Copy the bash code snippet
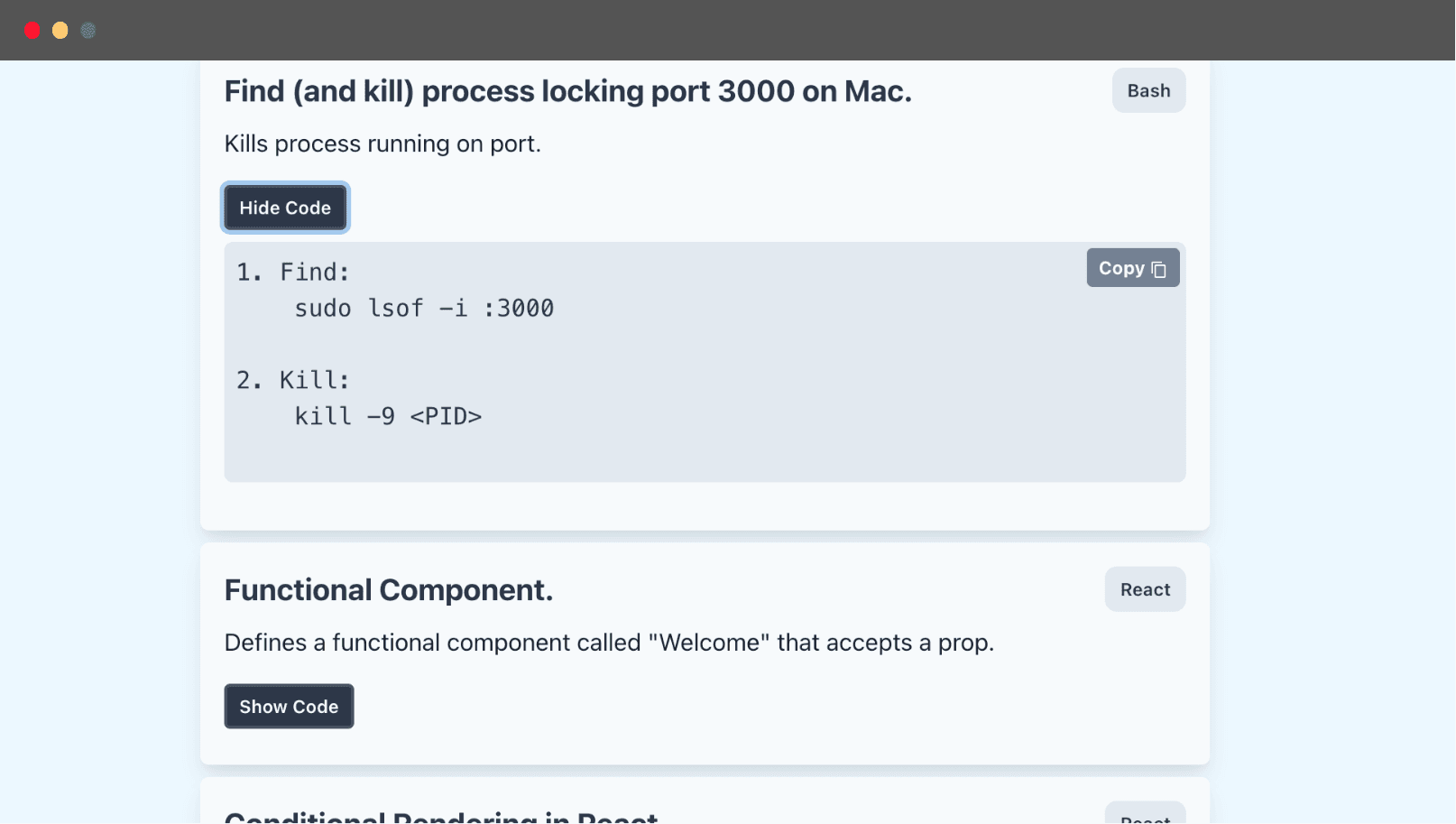 point(1132,268)
